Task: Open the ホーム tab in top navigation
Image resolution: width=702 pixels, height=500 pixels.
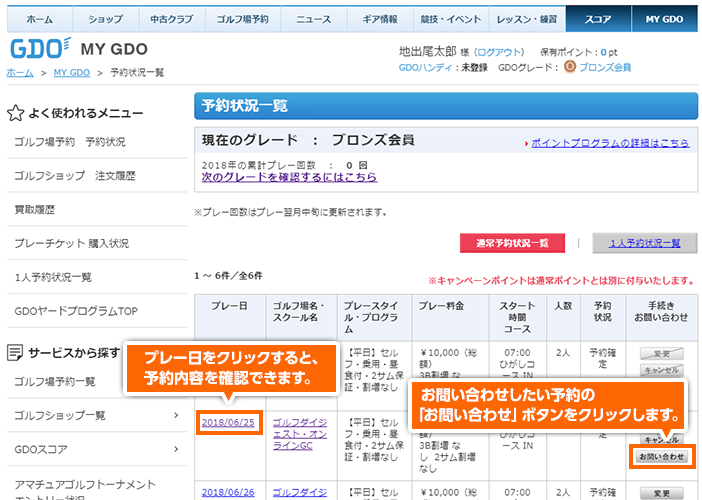Action: point(40,19)
